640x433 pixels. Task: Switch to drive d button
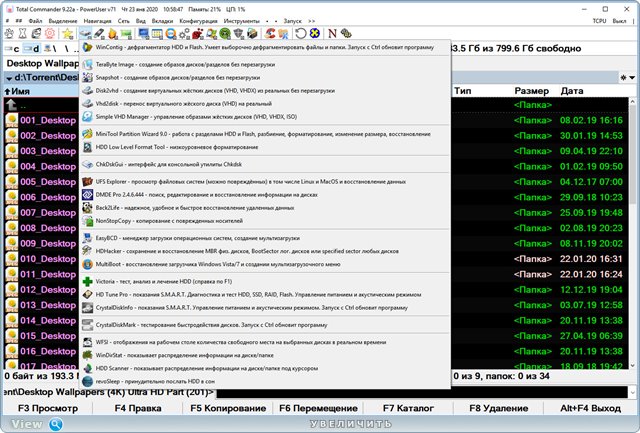(x=31, y=49)
